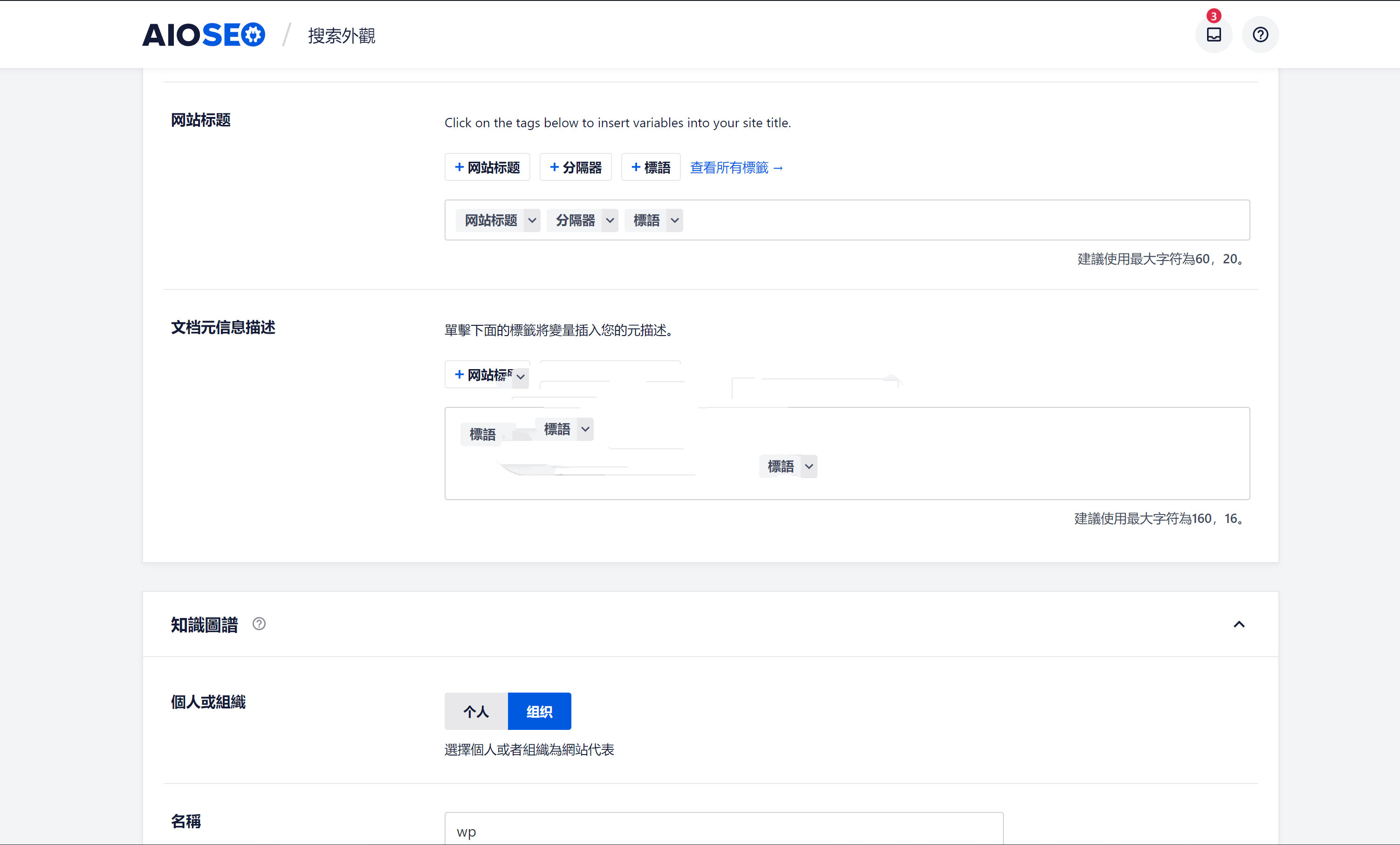Click the AIOSEO logo
This screenshot has height=845, width=1400.
pyautogui.click(x=203, y=34)
